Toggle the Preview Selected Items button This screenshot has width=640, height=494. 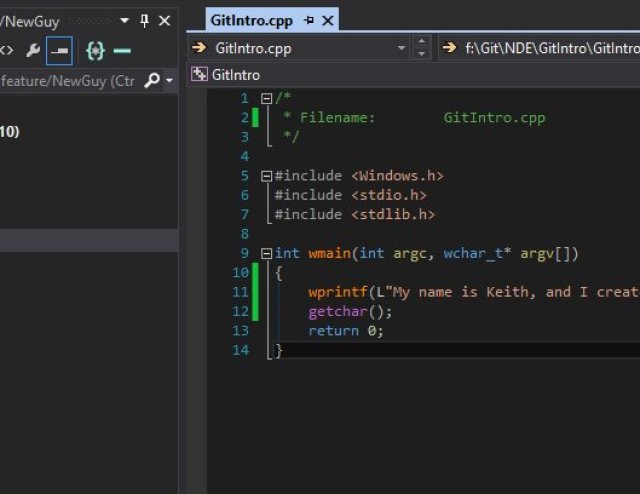tap(60, 49)
